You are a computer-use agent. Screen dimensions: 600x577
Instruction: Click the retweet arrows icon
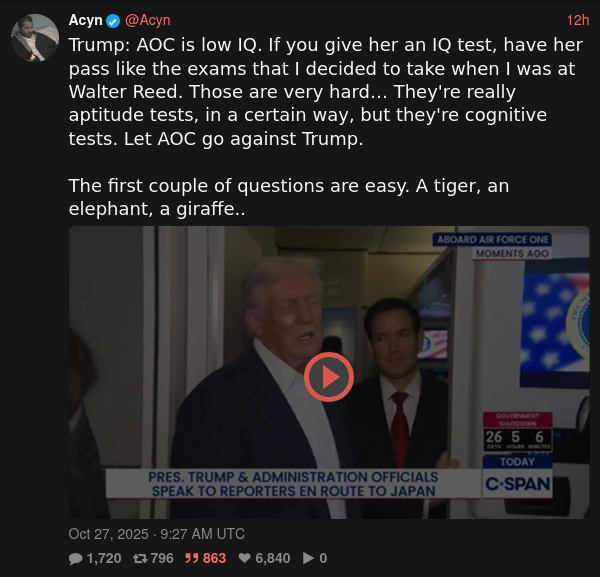tap(140, 559)
